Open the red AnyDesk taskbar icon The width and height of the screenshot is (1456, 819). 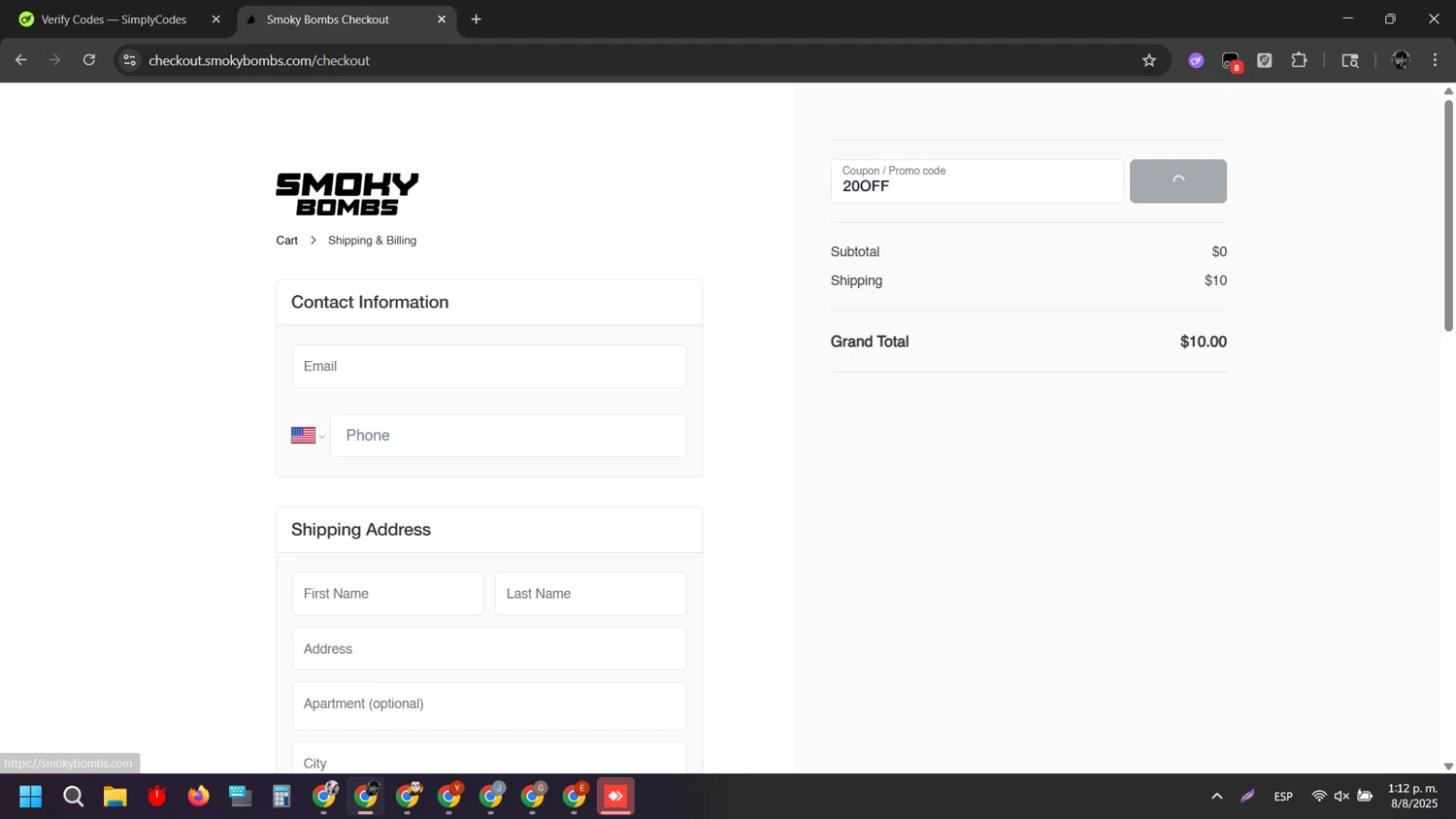(x=616, y=797)
